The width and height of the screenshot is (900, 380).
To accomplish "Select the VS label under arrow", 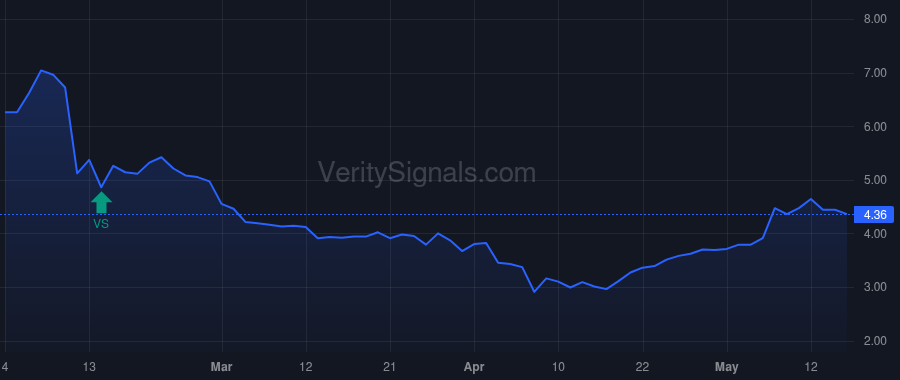I will pos(101,224).
